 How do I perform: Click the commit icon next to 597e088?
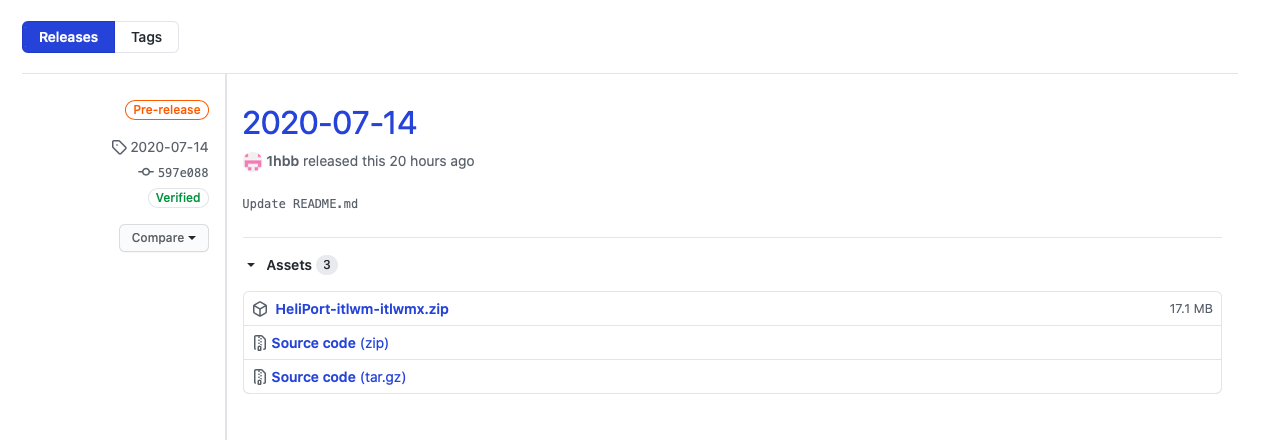[146, 173]
